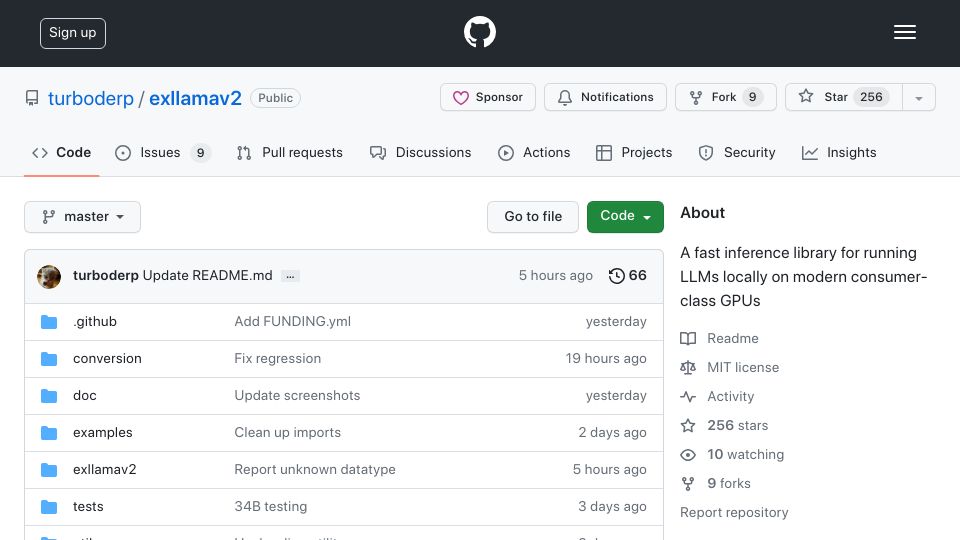Expand the green Code dropdown
The width and height of the screenshot is (960, 540).
click(x=625, y=217)
